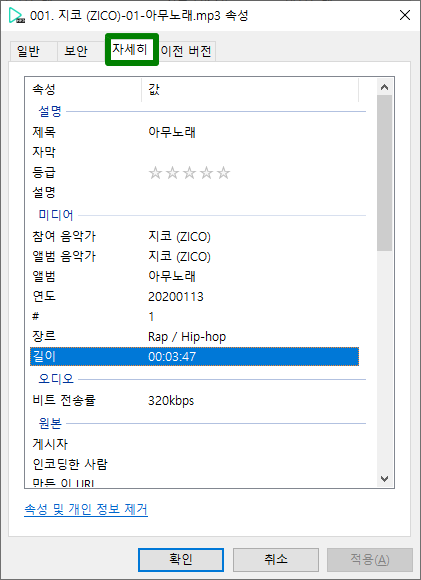
Task: Click the track number # row
Action: pyautogui.click(x=194, y=317)
